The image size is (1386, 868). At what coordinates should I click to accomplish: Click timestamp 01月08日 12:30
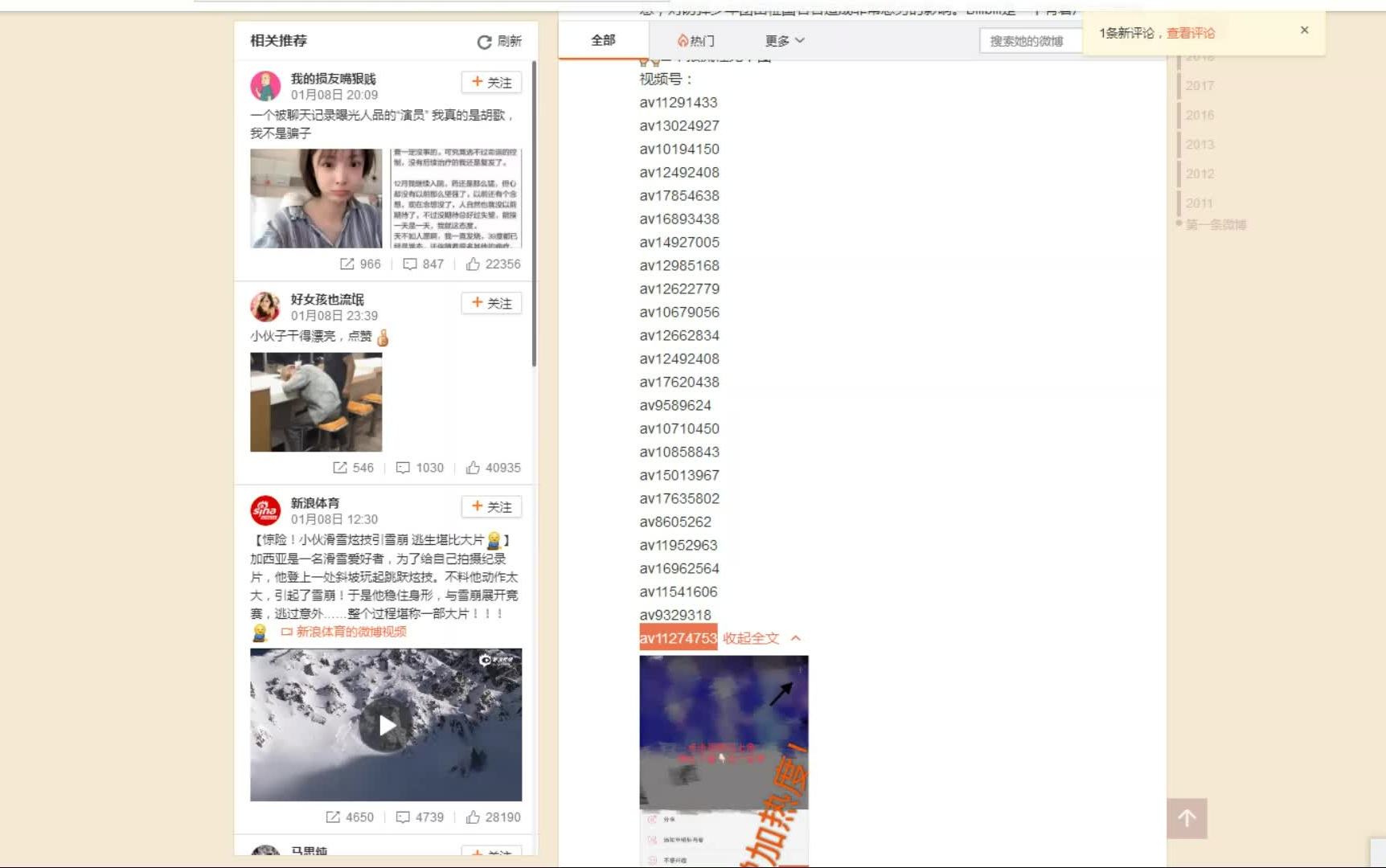click(334, 519)
